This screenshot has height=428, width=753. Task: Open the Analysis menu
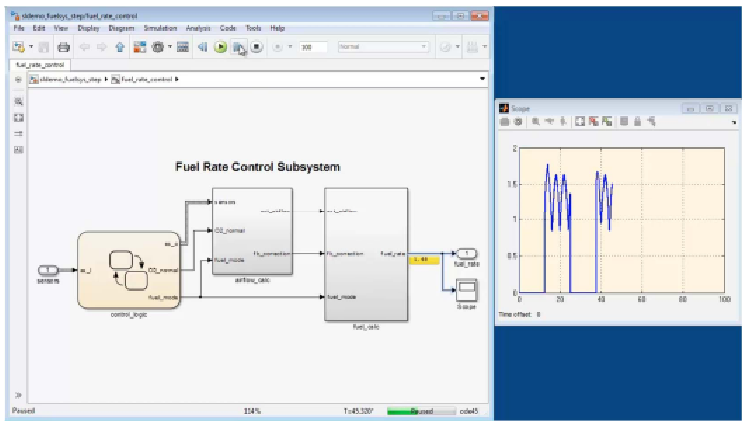pos(198,28)
